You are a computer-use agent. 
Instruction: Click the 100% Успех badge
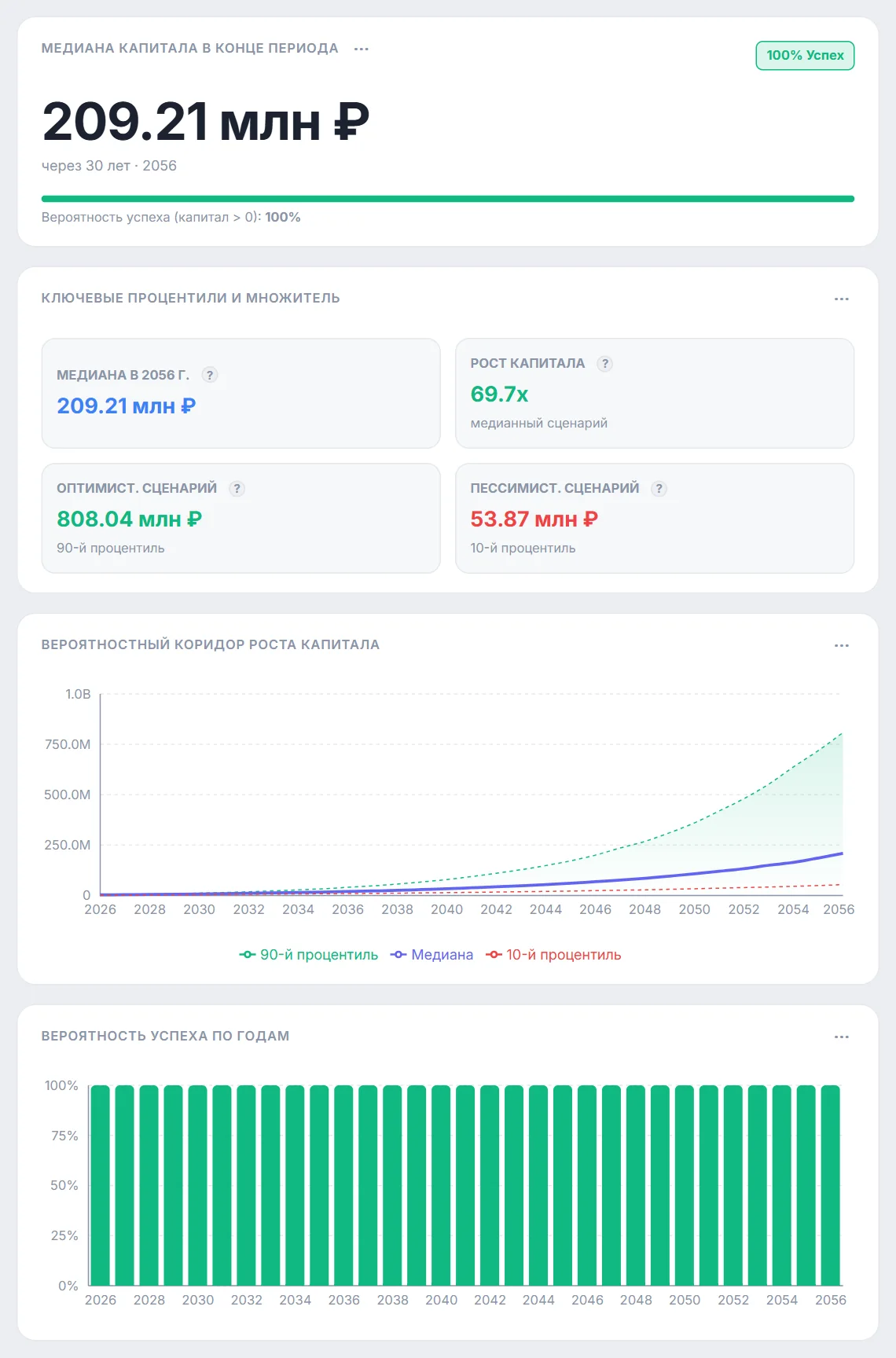(805, 56)
